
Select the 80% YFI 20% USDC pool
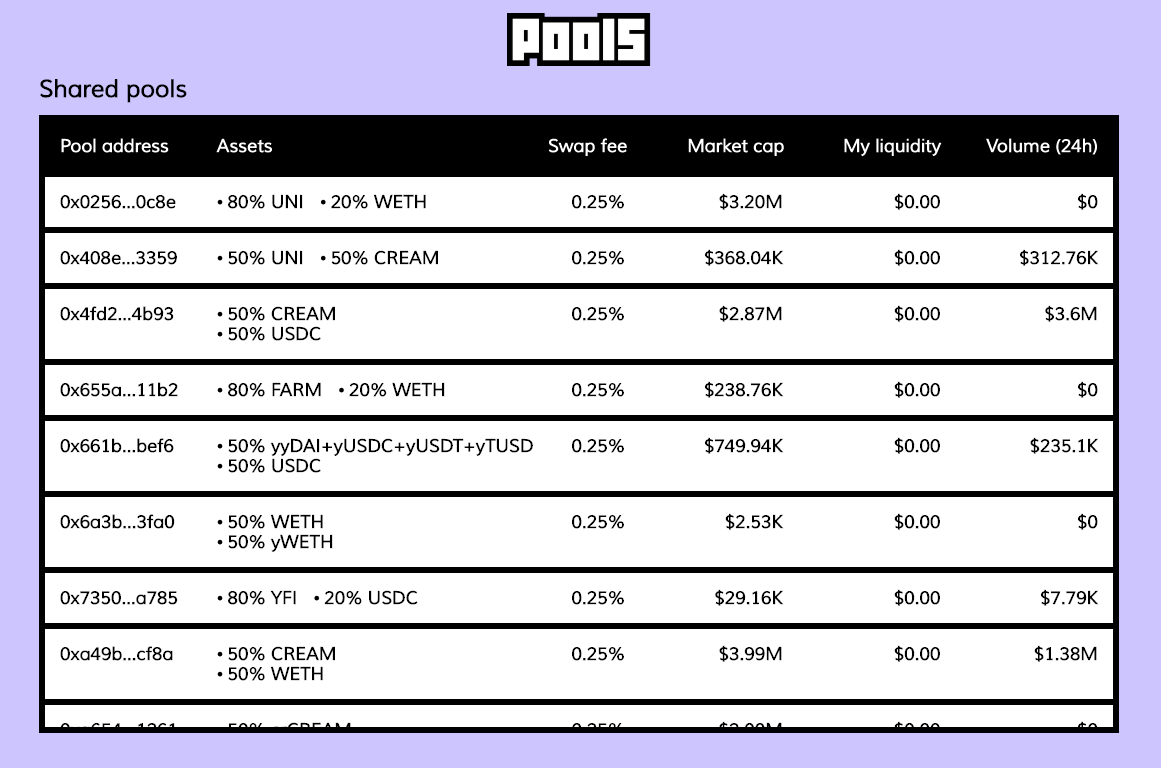pyautogui.click(x=578, y=598)
